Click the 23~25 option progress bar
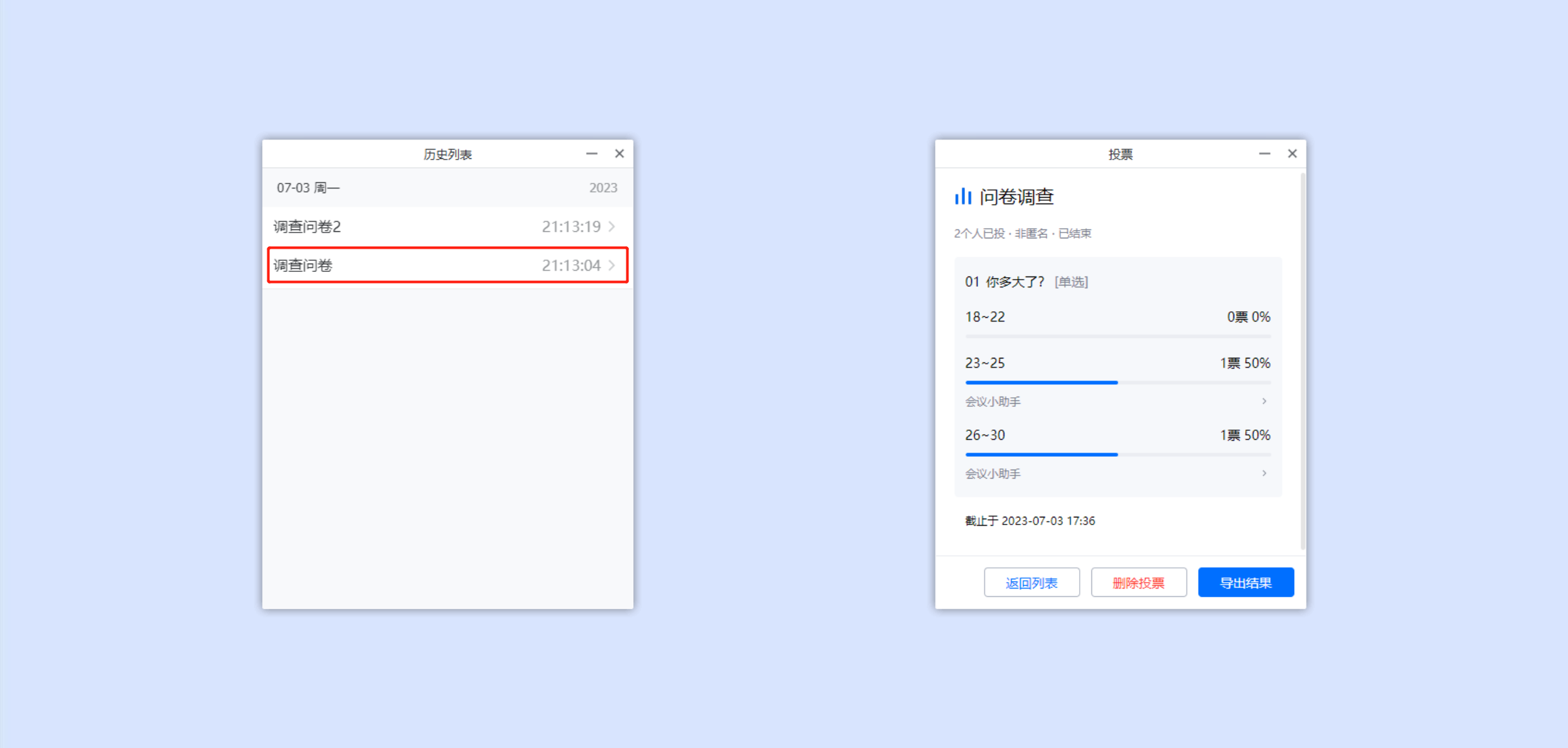 (1118, 383)
